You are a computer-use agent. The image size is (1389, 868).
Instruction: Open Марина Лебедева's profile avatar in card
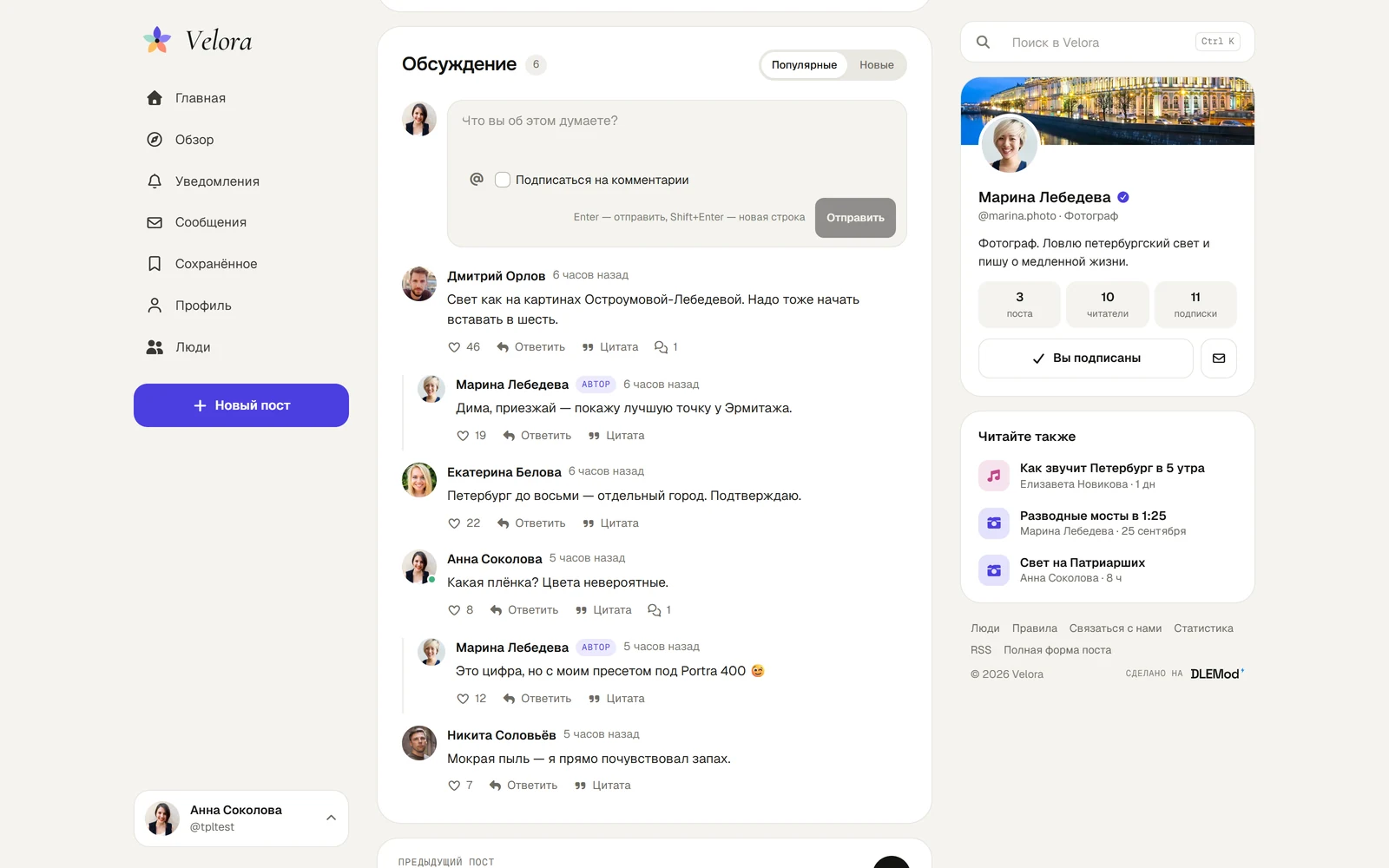pos(1009,143)
